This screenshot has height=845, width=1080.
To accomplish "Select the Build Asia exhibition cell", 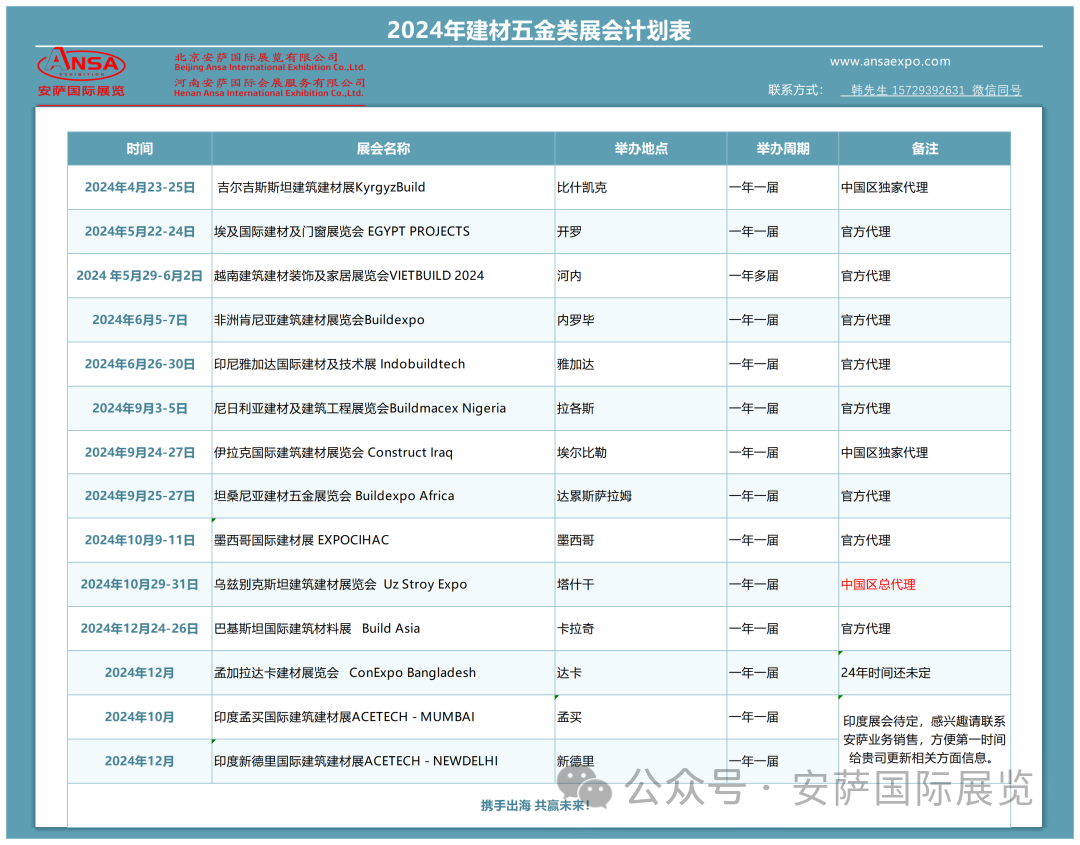I will 383,628.
